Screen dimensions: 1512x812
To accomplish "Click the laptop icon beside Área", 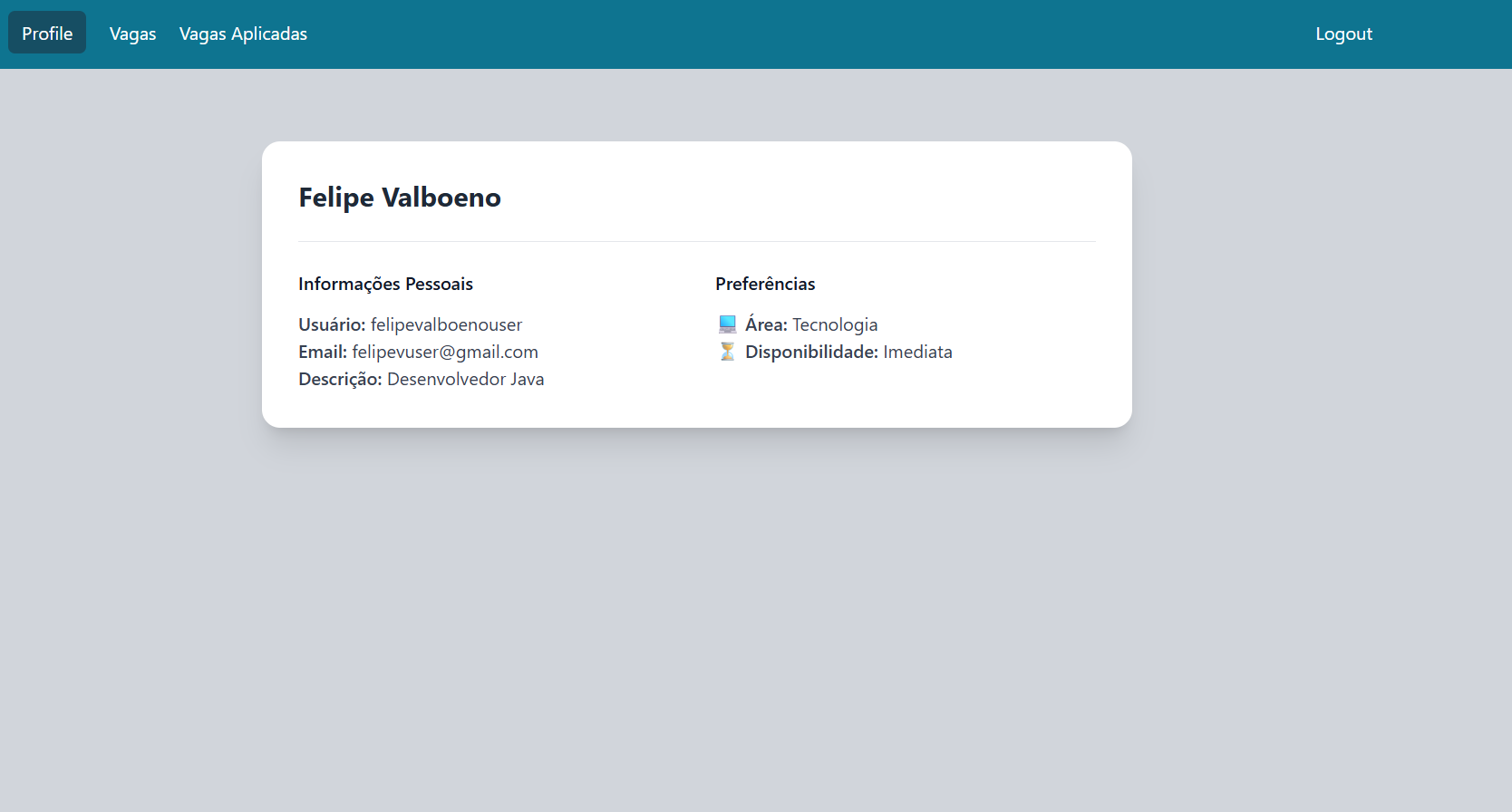I will 727,324.
